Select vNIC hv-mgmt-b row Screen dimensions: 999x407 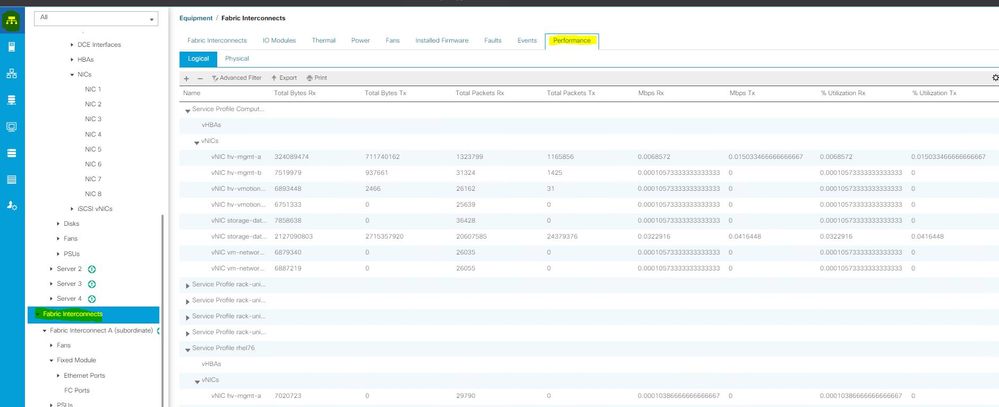click(589, 173)
